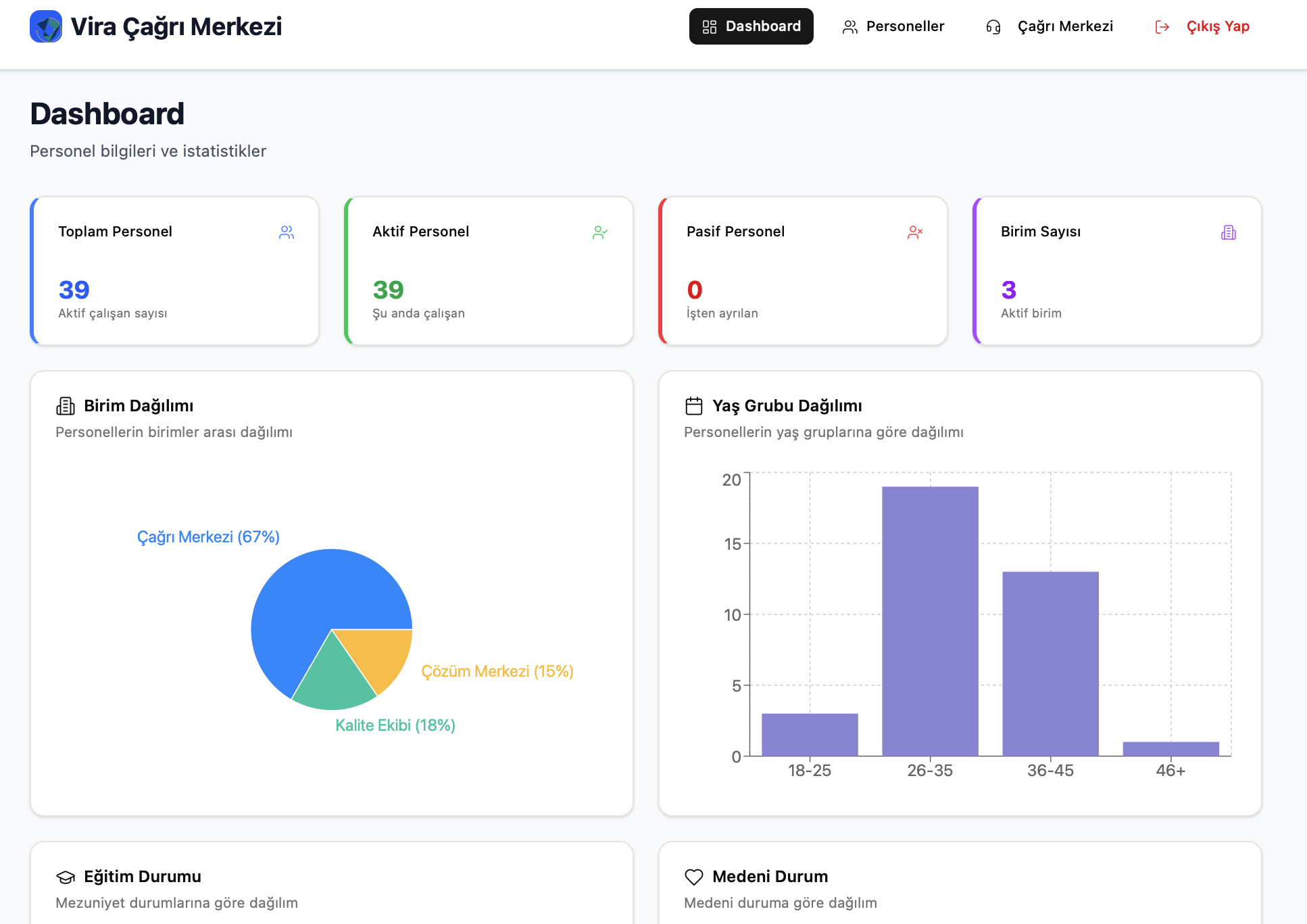Click the red logout arrow icon
This screenshot has width=1307, height=924.
click(x=1162, y=27)
